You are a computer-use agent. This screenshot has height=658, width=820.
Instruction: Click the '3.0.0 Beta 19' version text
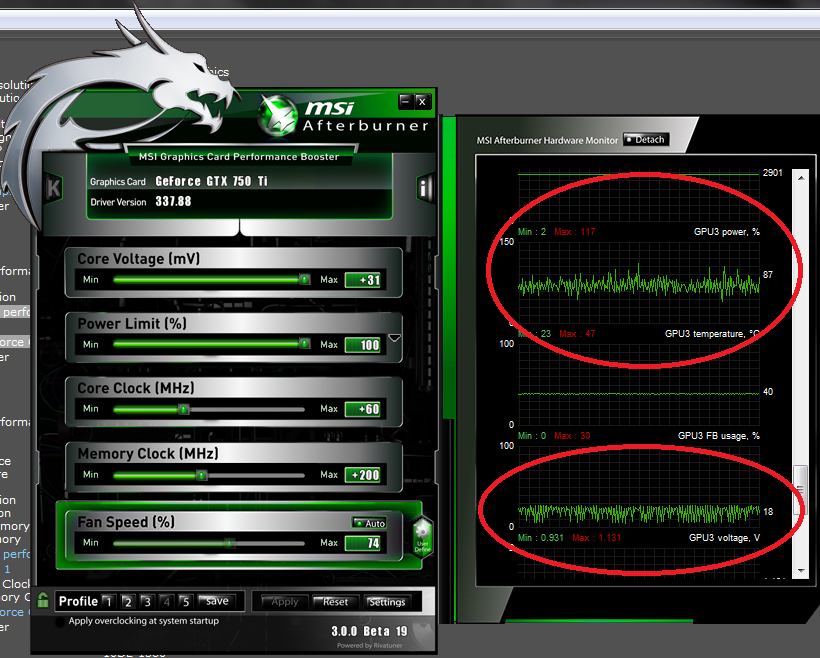tap(369, 631)
